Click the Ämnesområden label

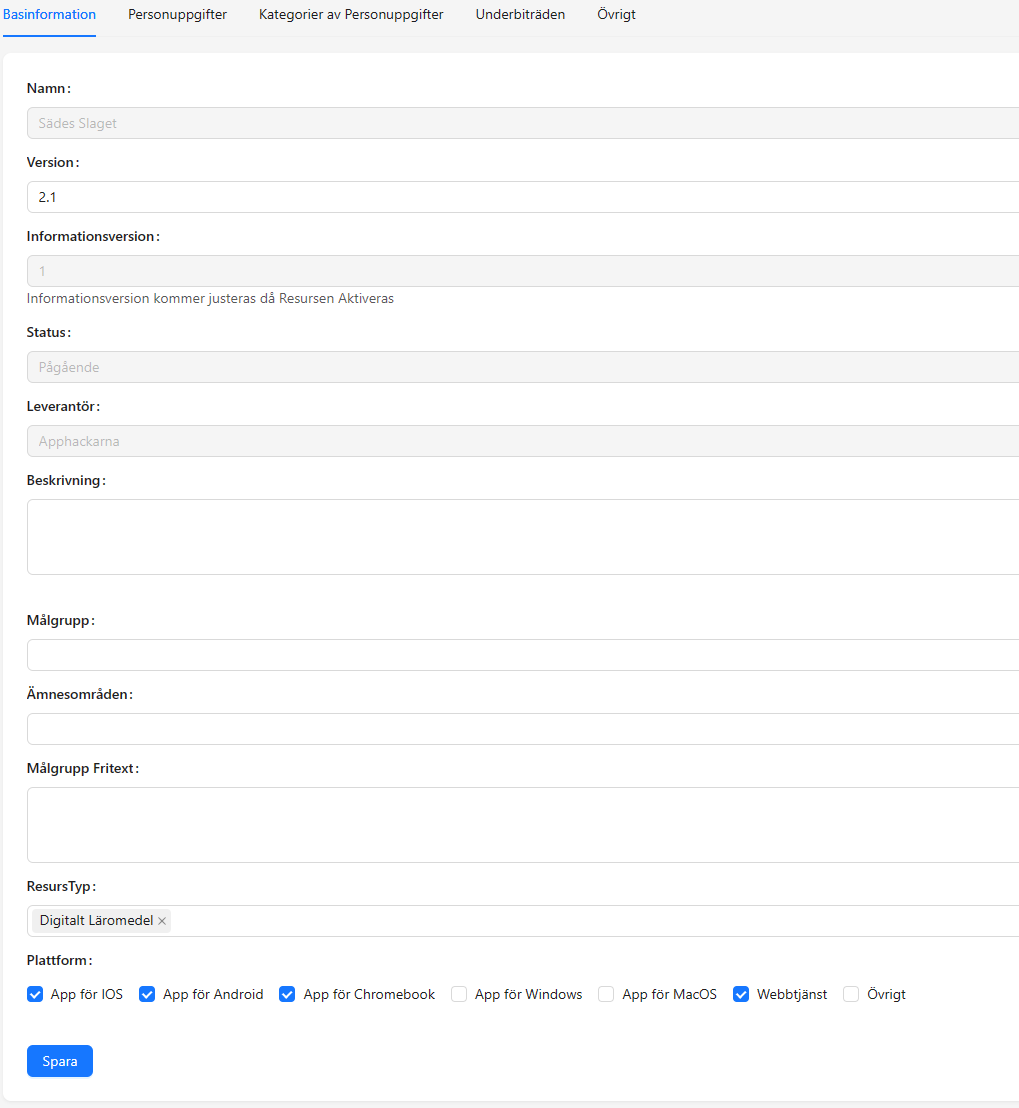point(80,694)
